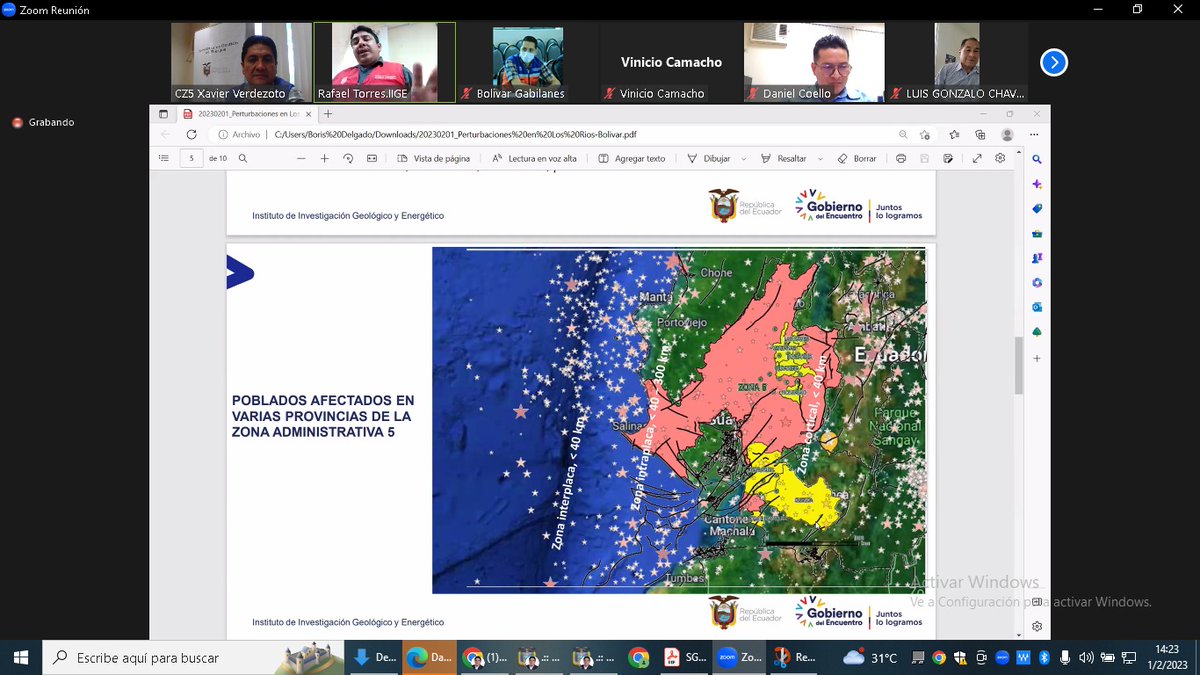Enter PDF full screen mode
Screen dimensions: 1200x675
976,158
